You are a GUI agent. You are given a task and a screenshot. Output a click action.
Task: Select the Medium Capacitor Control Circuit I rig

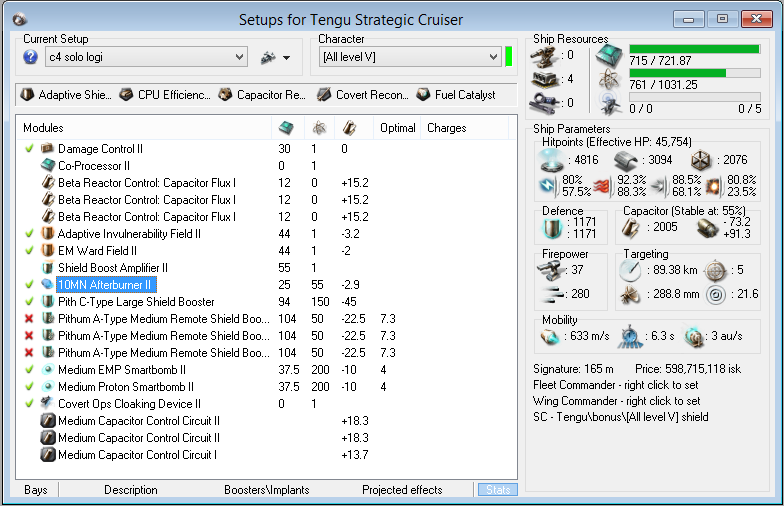pos(266,454)
